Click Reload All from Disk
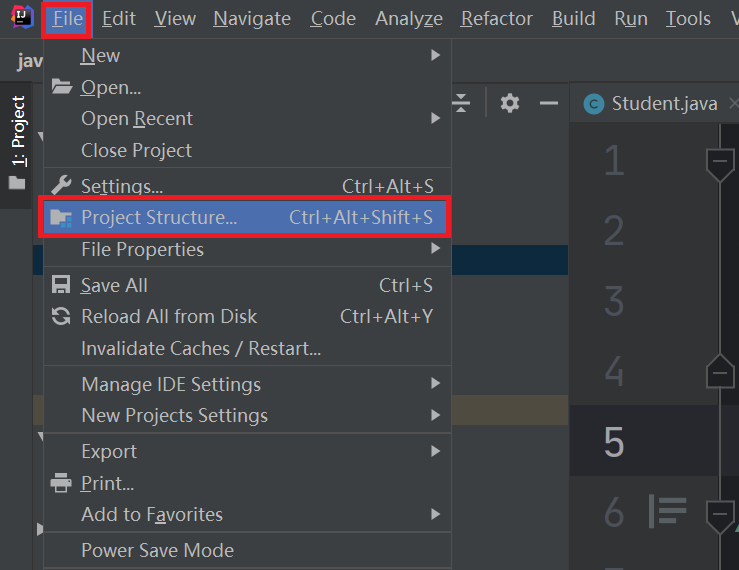 [x=169, y=316]
